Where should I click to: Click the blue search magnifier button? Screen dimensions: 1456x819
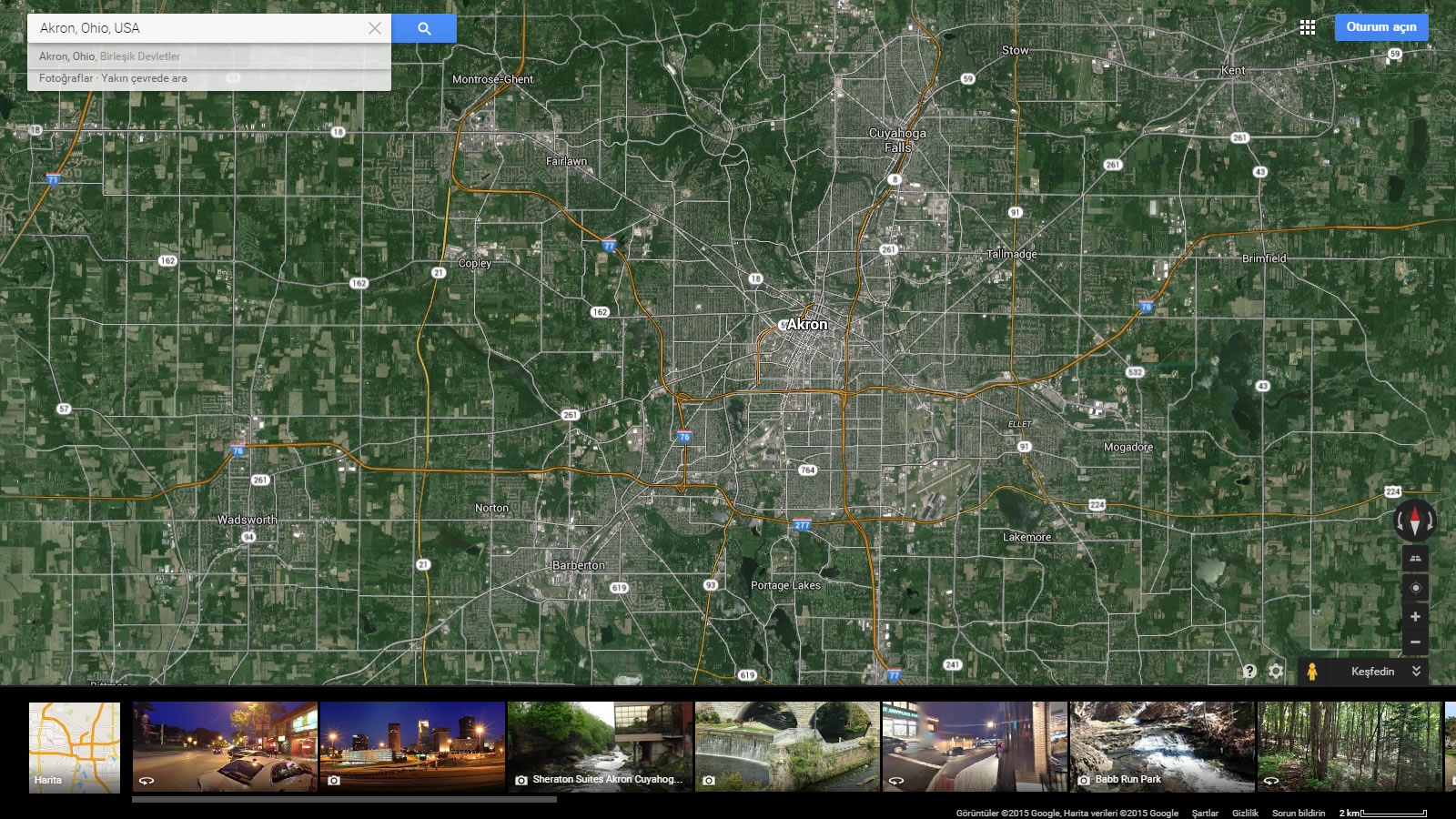[x=424, y=28]
